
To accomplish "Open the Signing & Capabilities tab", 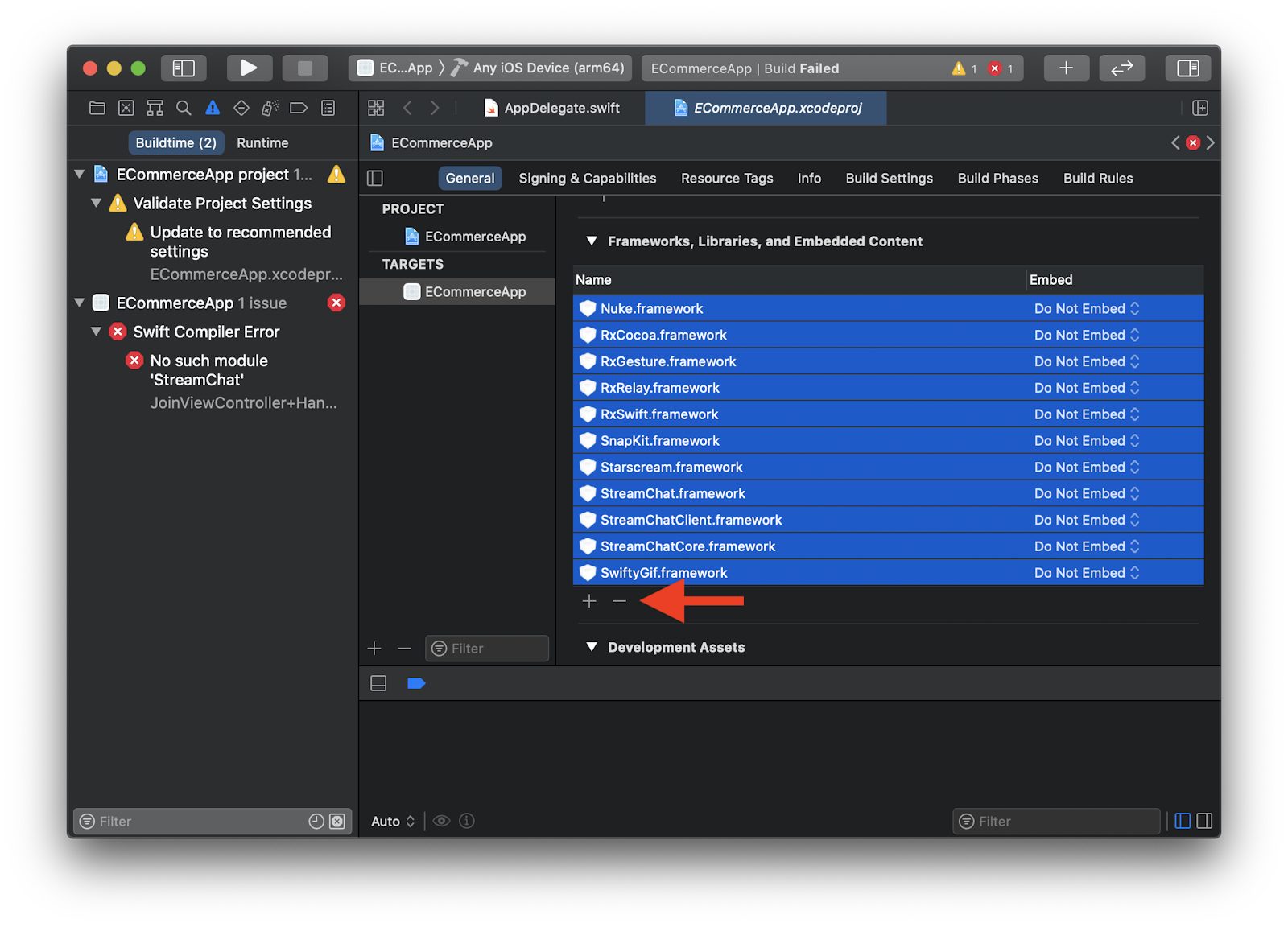I will coord(587,178).
